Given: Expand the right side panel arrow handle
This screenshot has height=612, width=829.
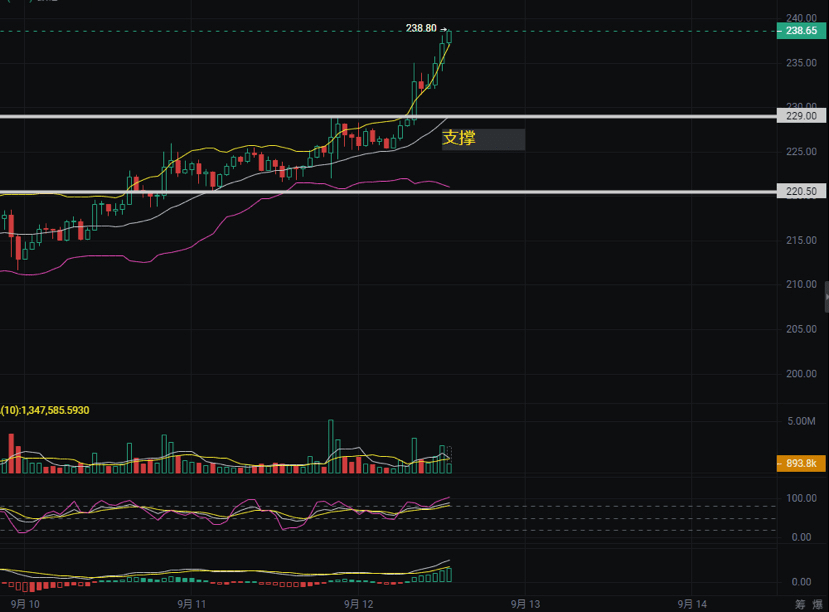Looking at the screenshot, I should click(x=825, y=297).
